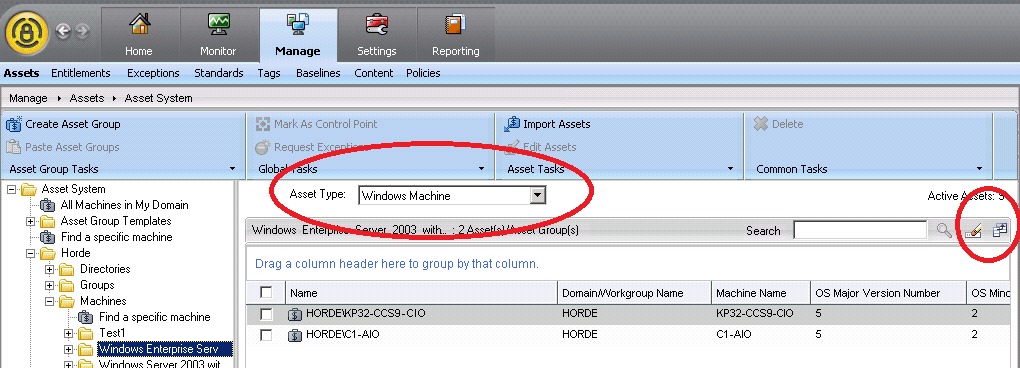This screenshot has height=368, width=1020.
Task: Expand the Common Tasks dropdown arrow
Action: (x=980, y=169)
